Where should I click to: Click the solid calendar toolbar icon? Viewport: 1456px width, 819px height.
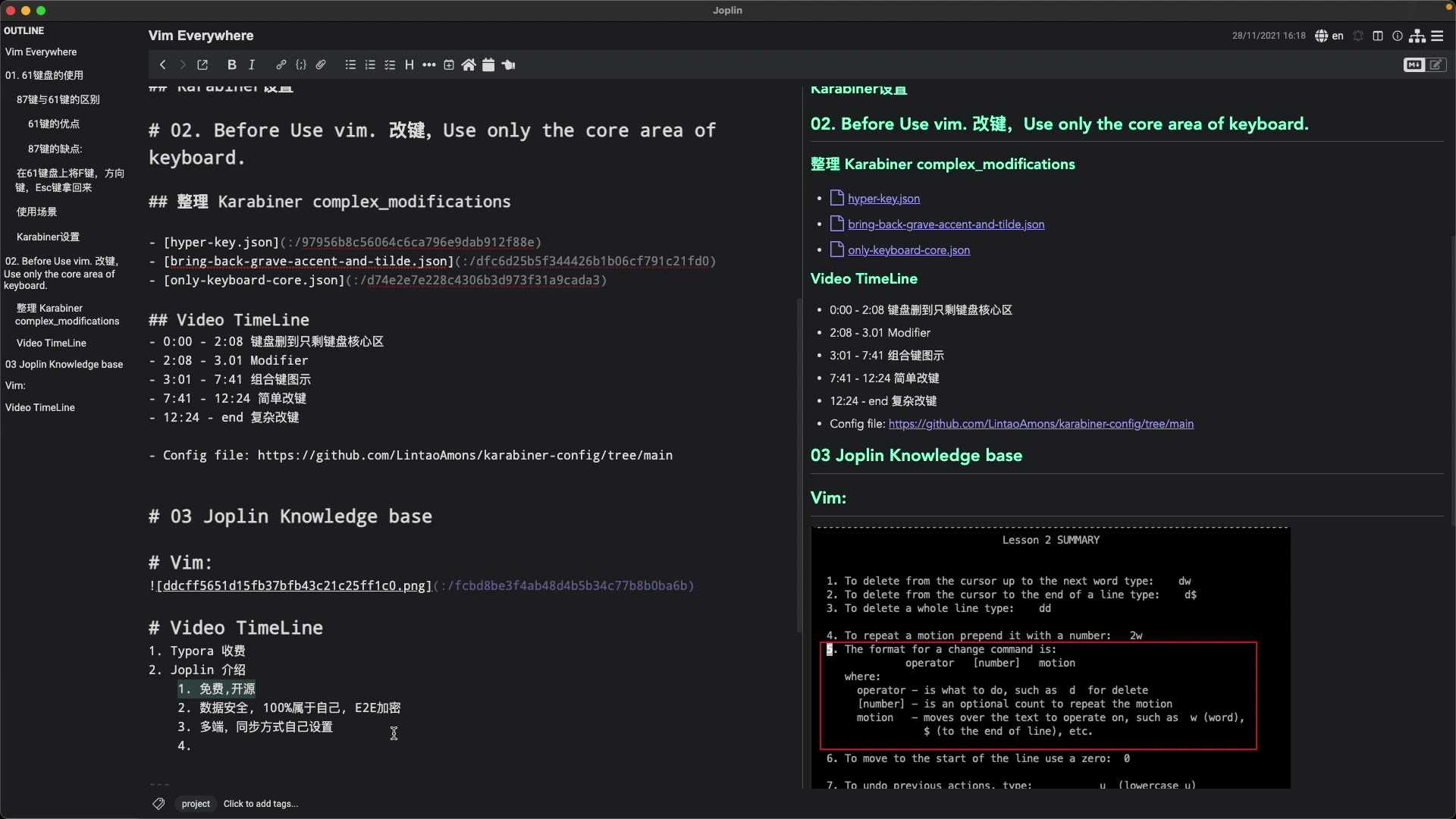(x=488, y=65)
